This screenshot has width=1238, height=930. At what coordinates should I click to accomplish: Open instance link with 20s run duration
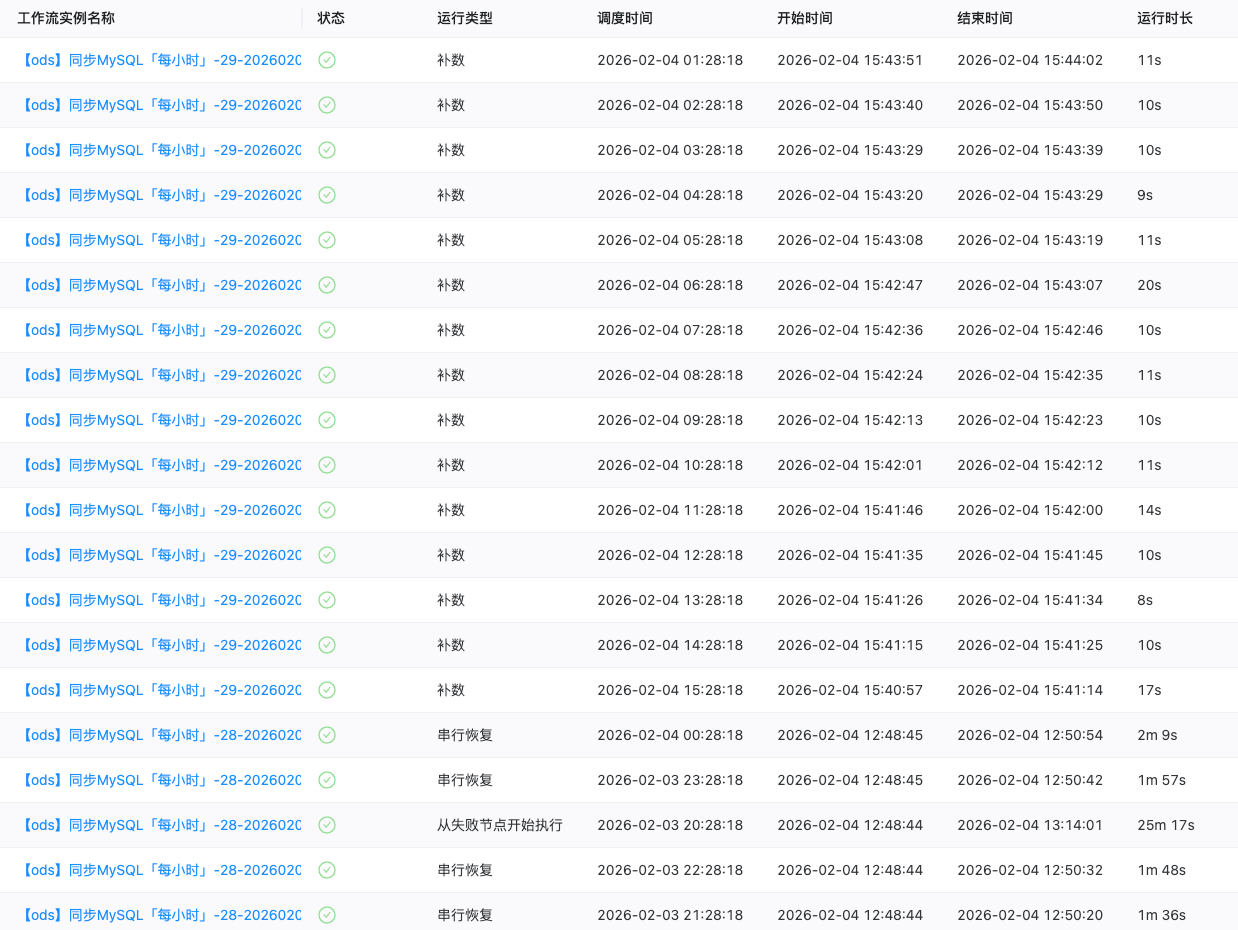(161, 285)
